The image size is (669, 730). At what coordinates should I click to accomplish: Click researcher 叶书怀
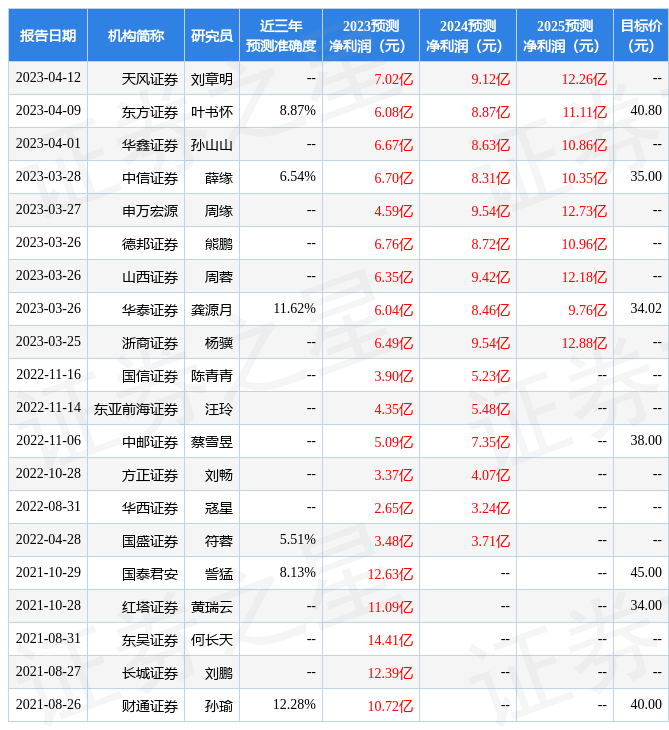pyautogui.click(x=212, y=112)
